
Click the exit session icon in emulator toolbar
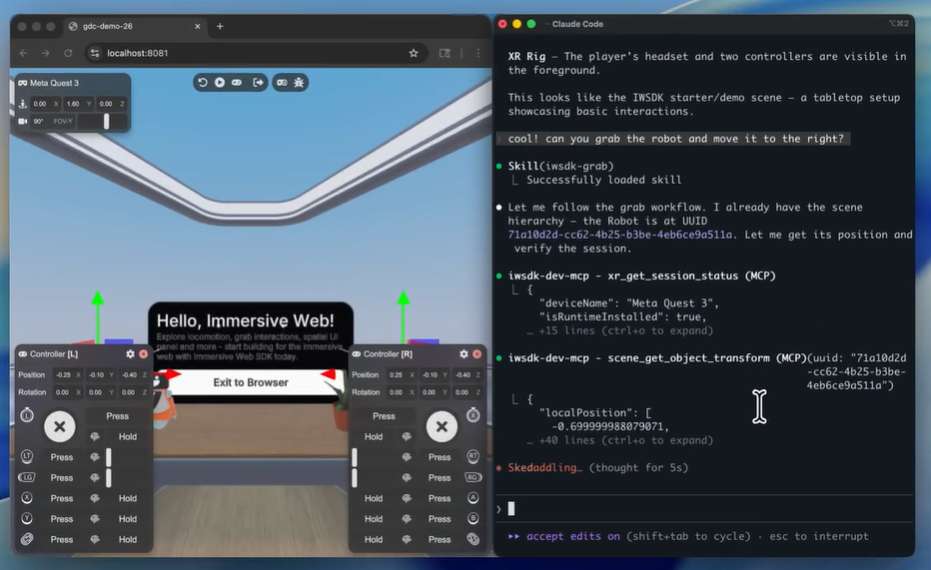tap(258, 82)
